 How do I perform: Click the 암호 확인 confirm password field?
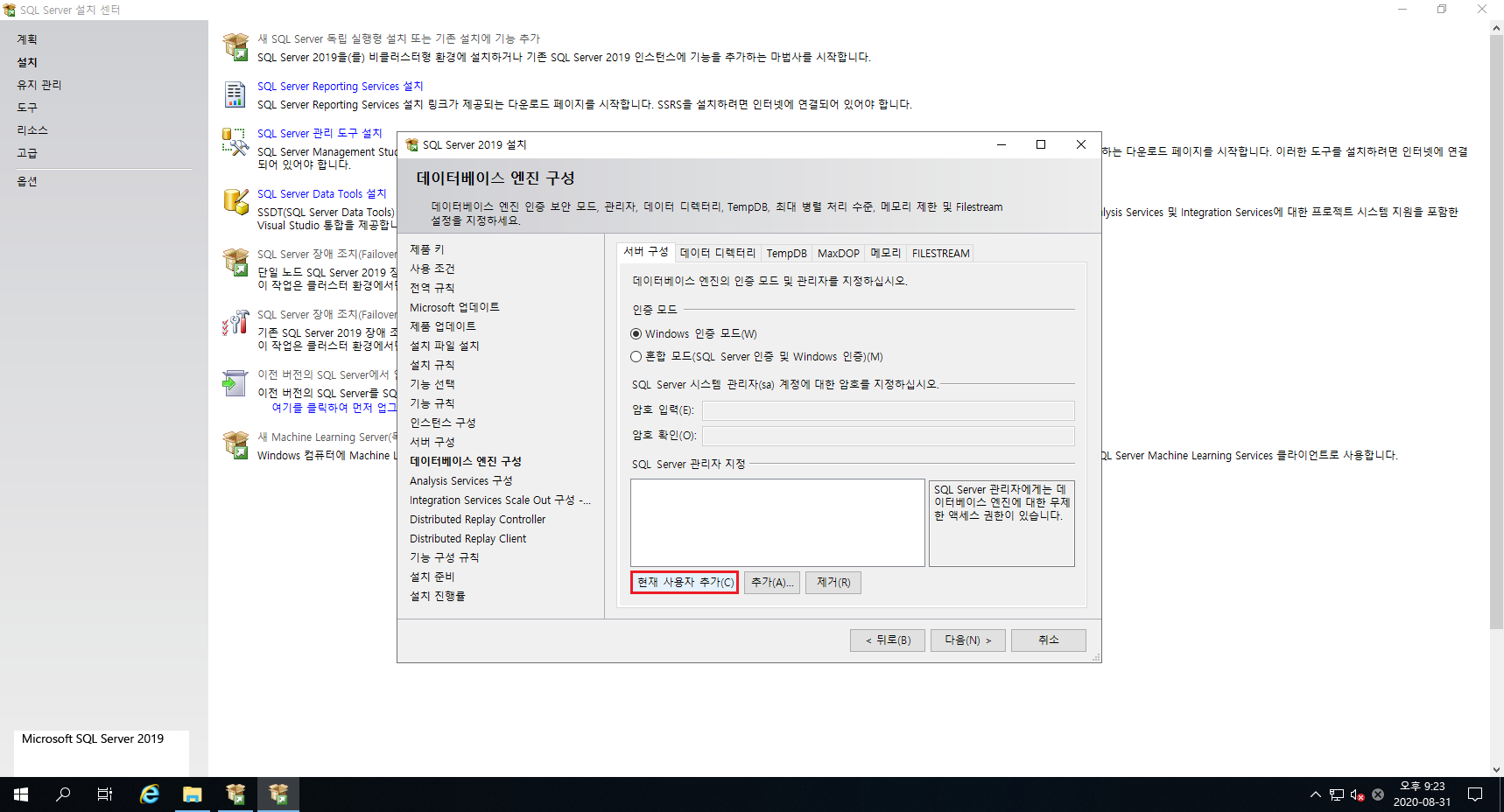pyautogui.click(x=889, y=436)
